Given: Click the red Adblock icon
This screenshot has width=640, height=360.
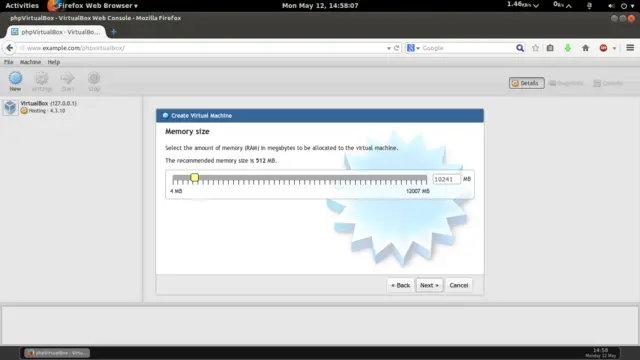Looking at the screenshot, I should pos(603,48).
